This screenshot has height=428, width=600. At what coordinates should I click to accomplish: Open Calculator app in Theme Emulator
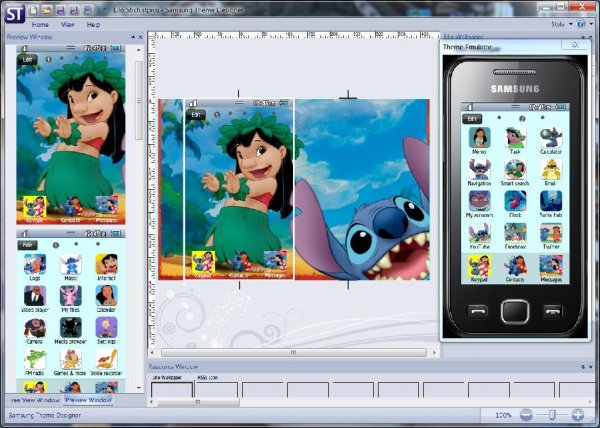[551, 140]
